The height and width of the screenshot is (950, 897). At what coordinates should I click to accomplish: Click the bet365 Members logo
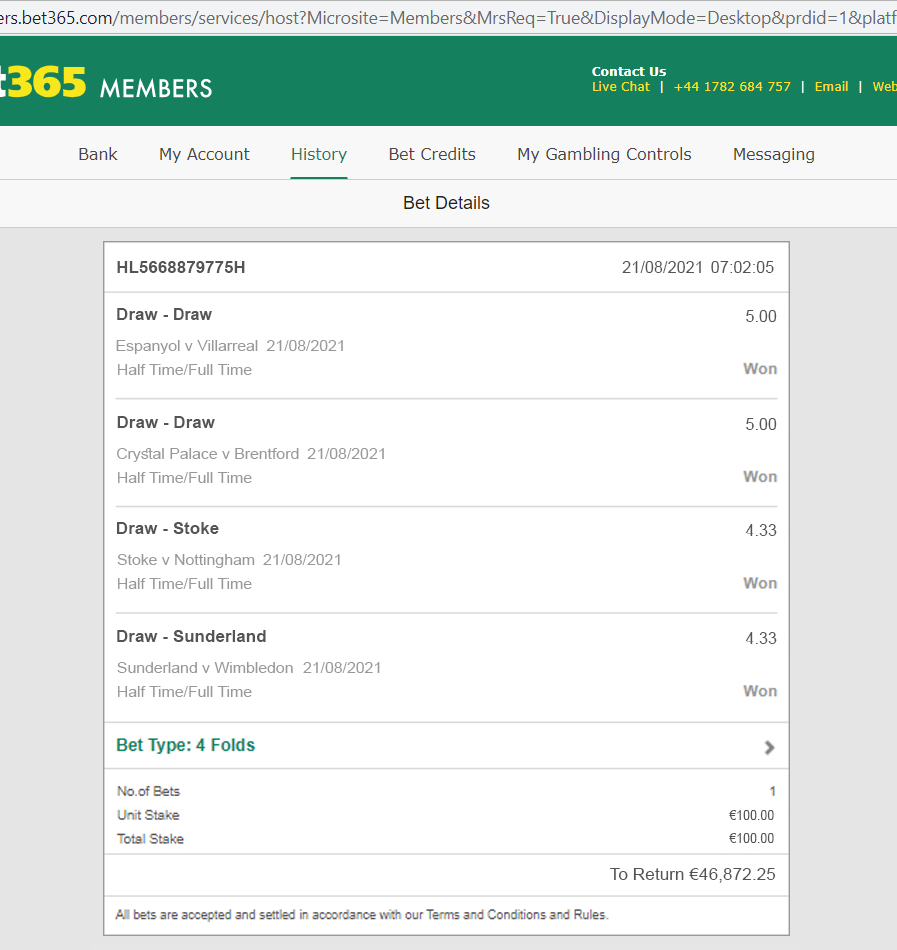coord(106,83)
